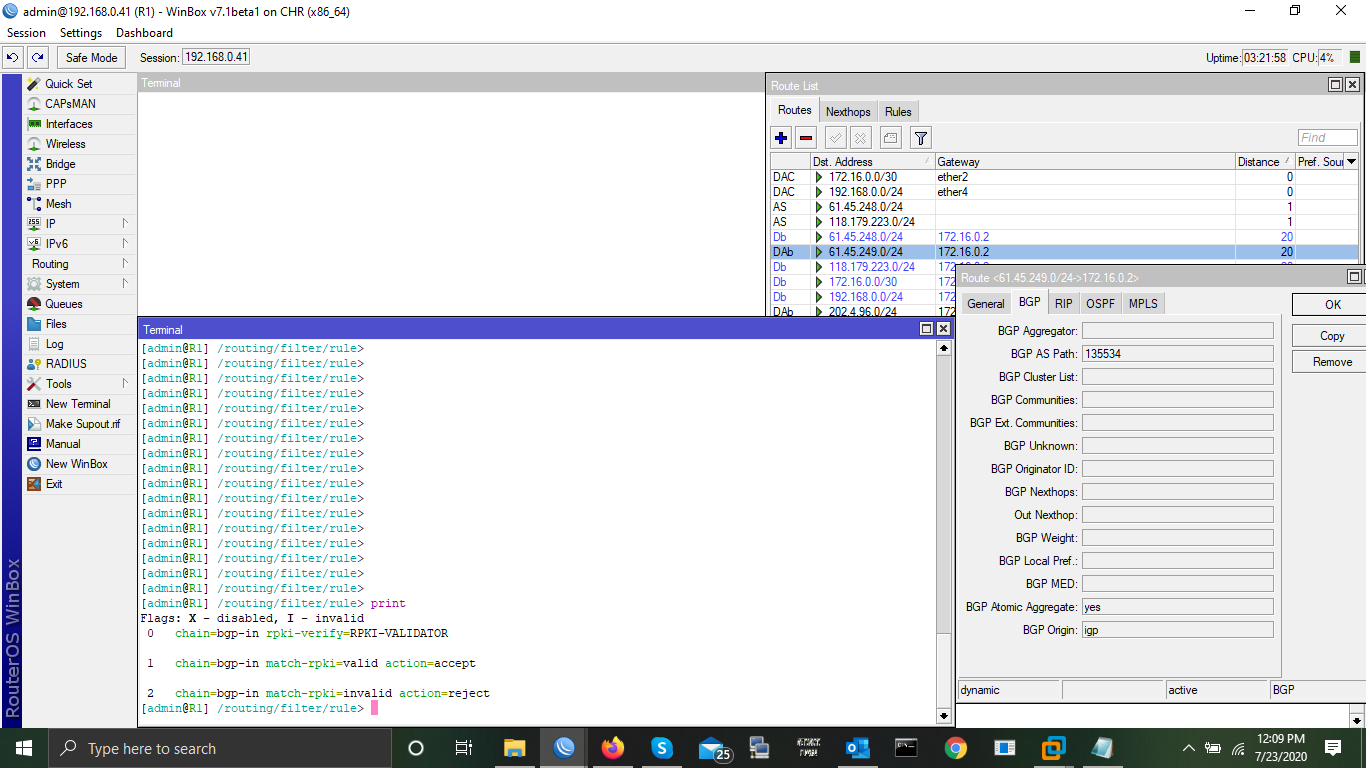This screenshot has height=768, width=1366.
Task: Open Queues from sidebar
Action: click(64, 304)
